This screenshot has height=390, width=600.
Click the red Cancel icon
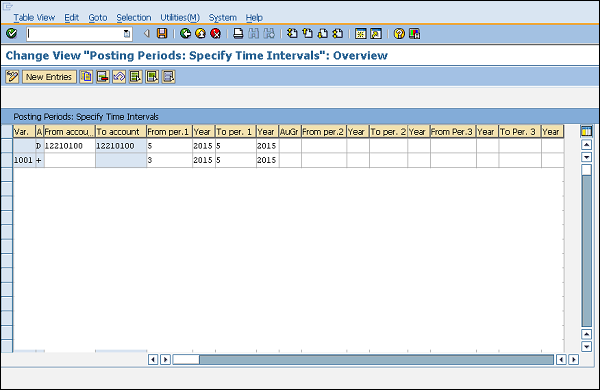pos(215,34)
